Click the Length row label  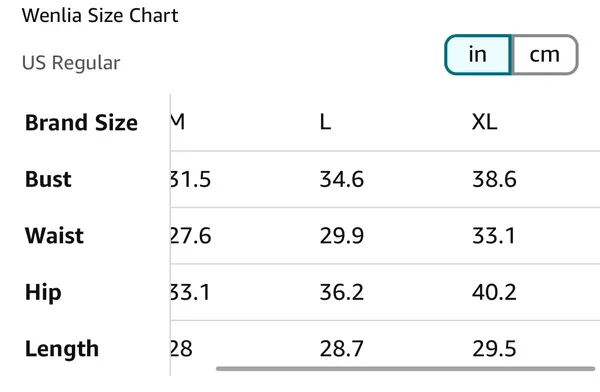point(62,349)
